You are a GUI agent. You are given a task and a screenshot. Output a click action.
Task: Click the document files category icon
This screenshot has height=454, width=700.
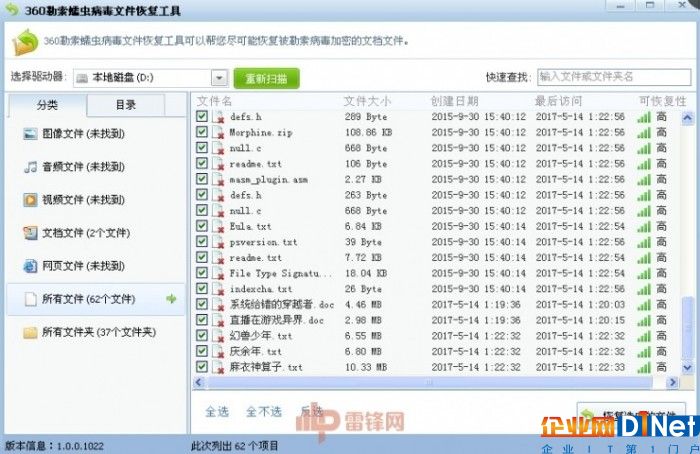tap(30, 233)
